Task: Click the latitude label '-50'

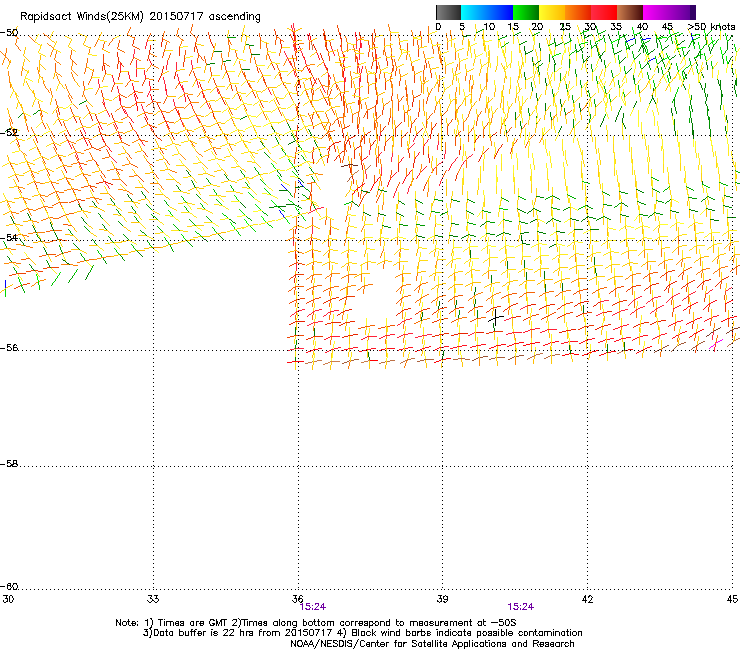Action: 9,33
